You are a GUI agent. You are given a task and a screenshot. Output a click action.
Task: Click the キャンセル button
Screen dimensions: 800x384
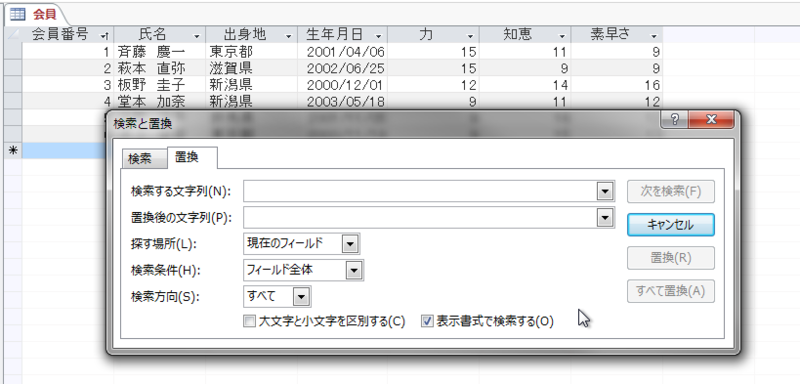[x=670, y=225]
